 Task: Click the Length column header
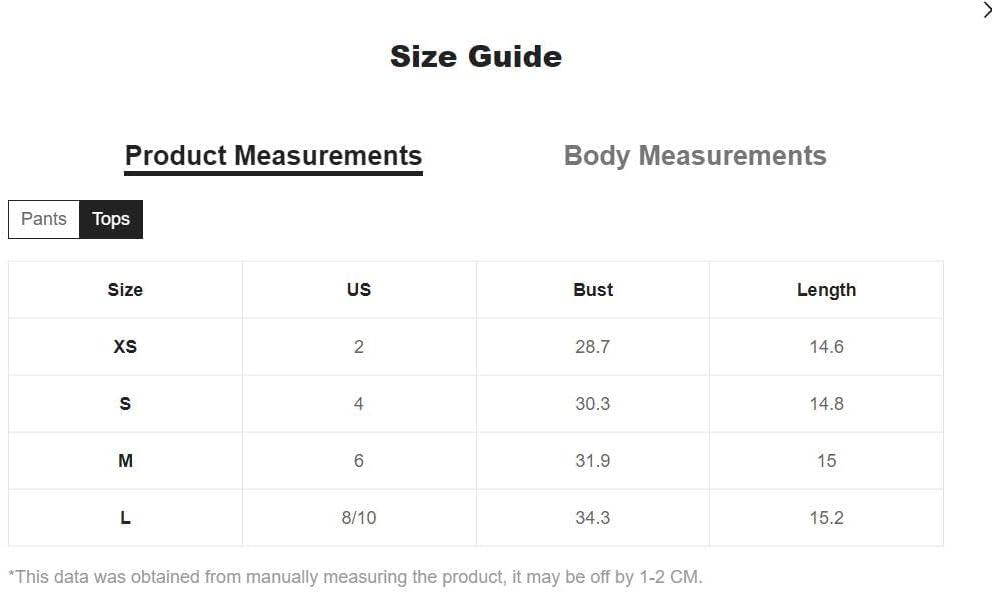click(826, 290)
